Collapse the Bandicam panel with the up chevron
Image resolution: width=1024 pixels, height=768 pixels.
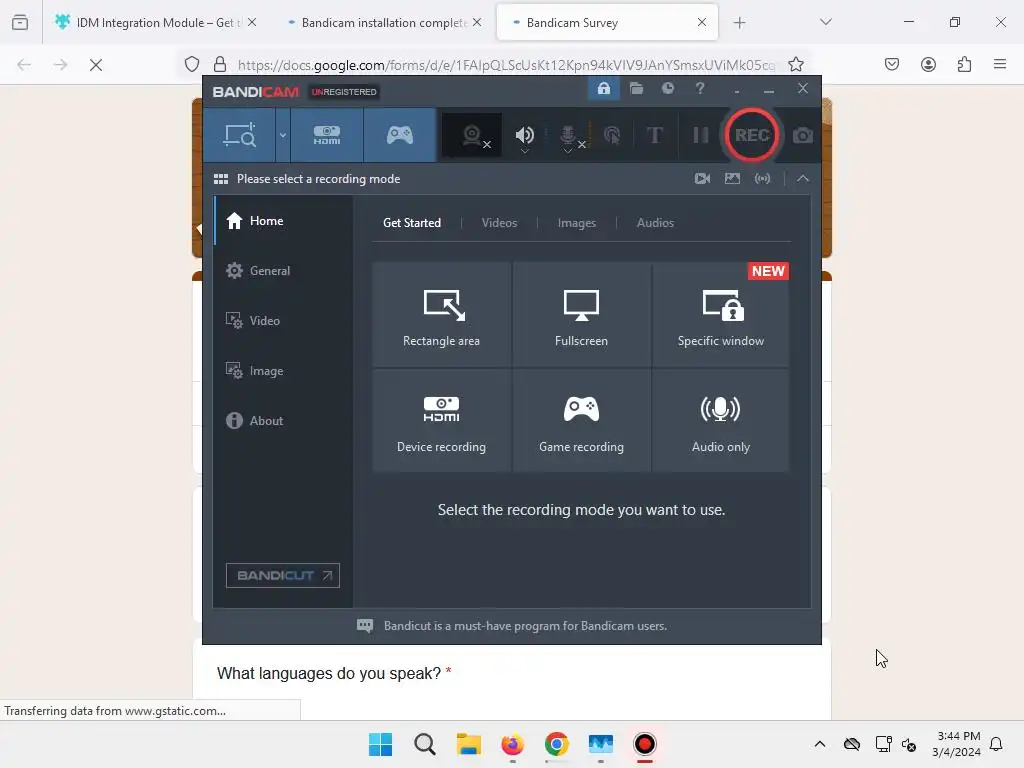pos(803,178)
